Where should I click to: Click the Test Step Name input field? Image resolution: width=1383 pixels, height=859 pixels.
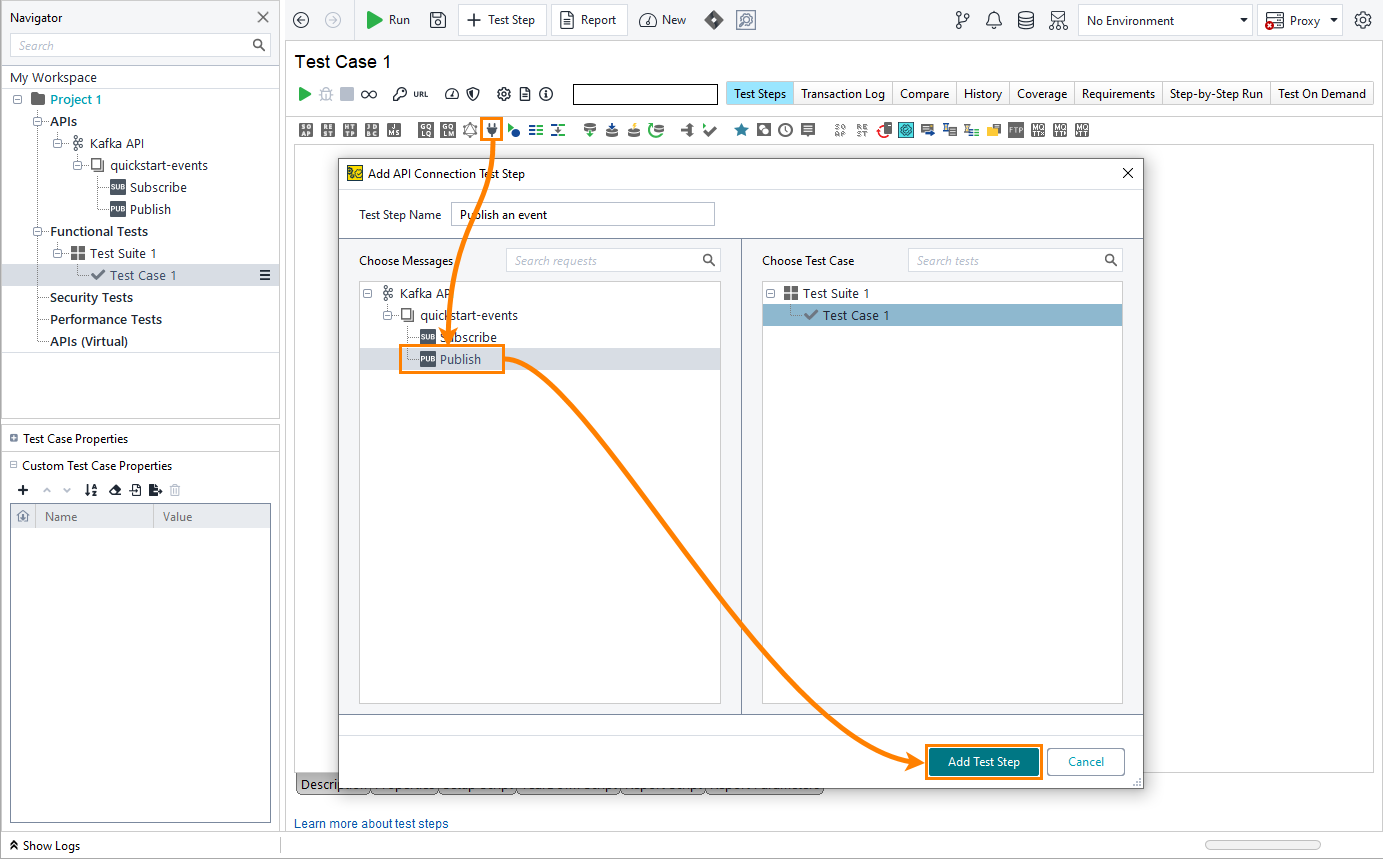(583, 214)
